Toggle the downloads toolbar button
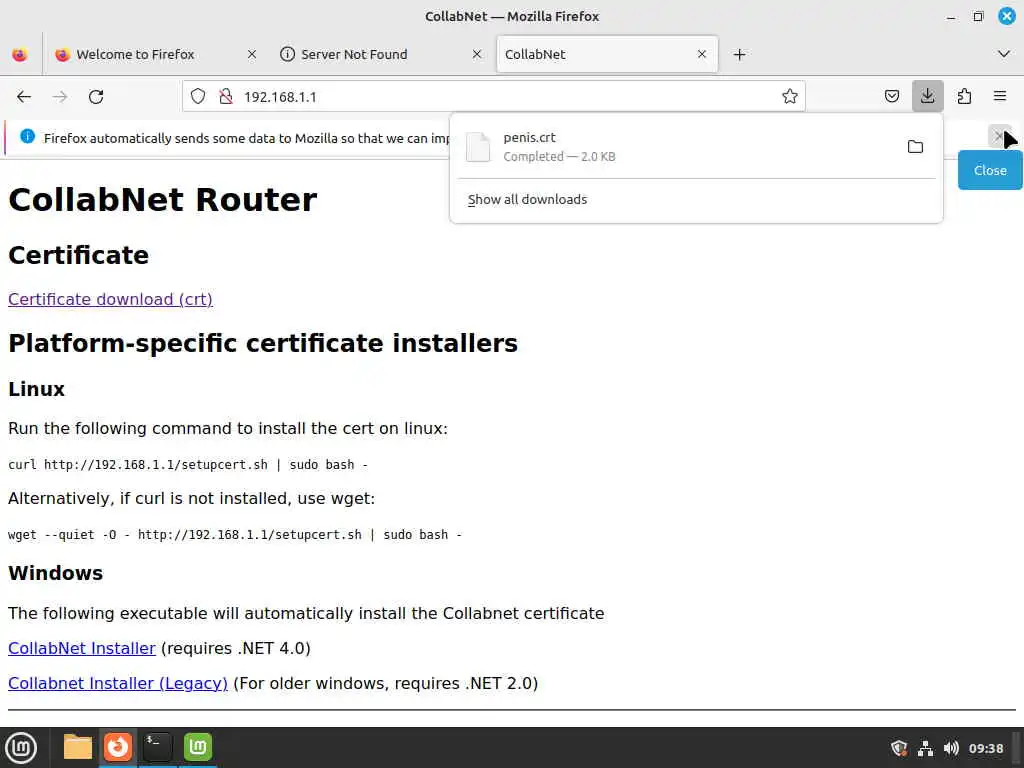The image size is (1024, 768). 927,97
